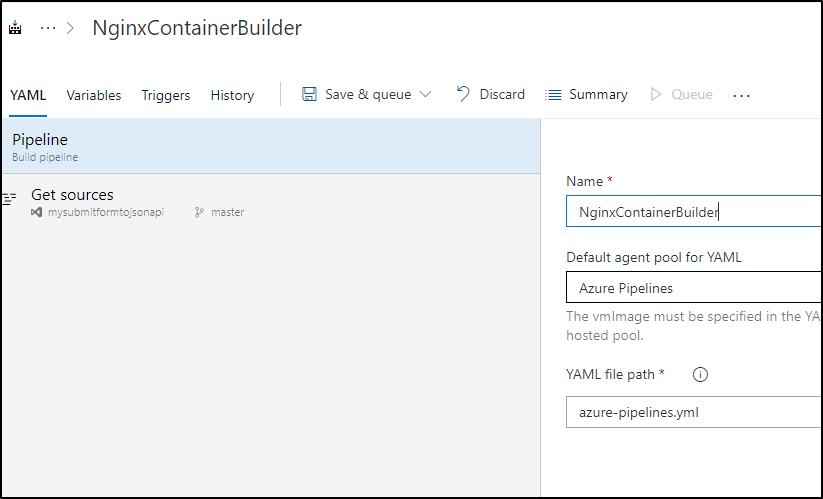Click the Queue button label

tap(692, 94)
